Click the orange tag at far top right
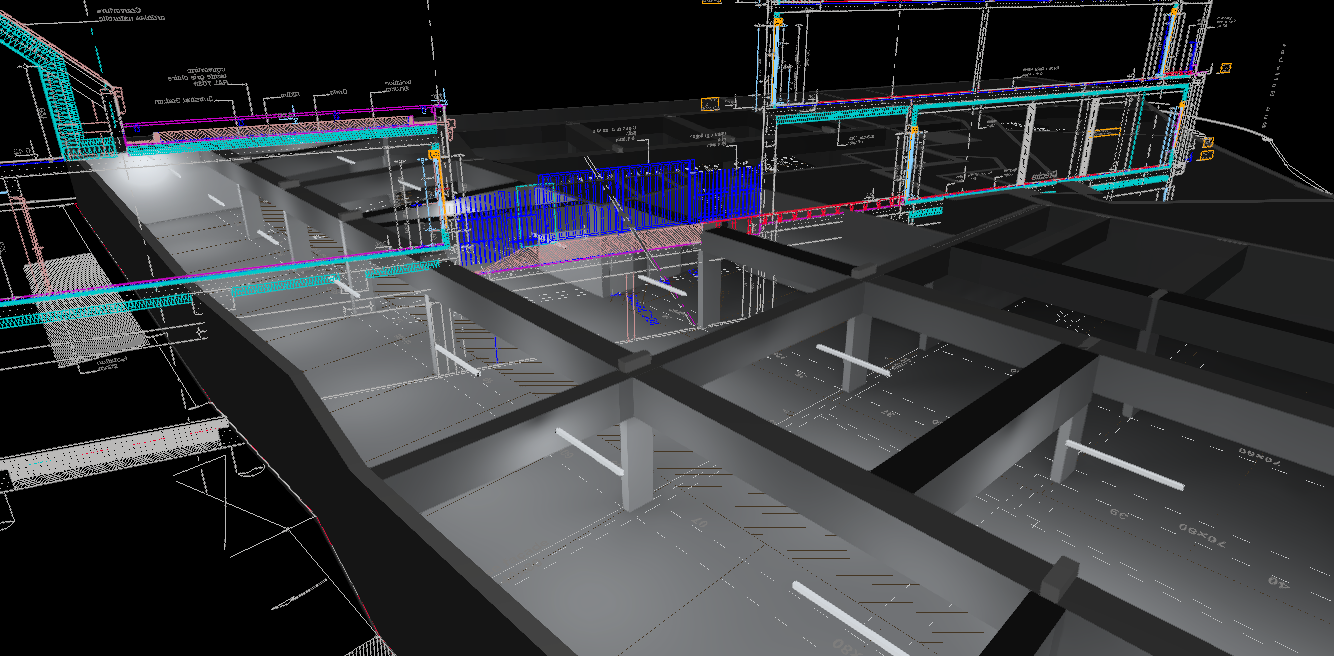1334x656 pixels. [1224, 68]
